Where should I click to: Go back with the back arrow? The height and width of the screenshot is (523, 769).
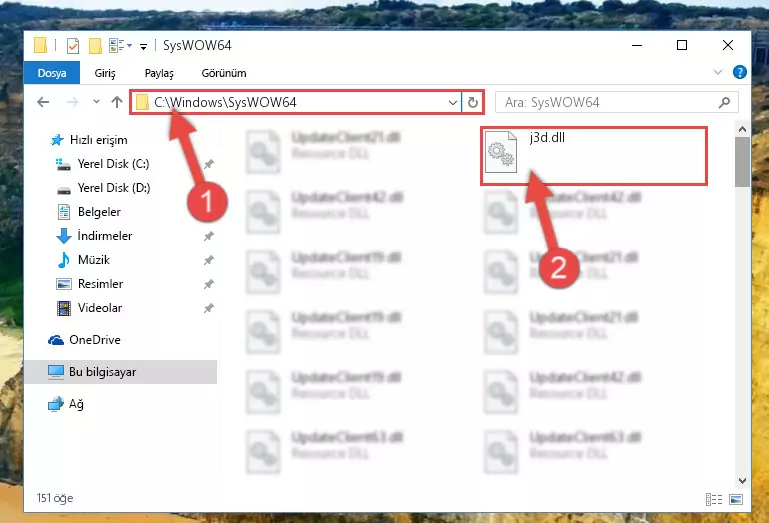pos(43,102)
